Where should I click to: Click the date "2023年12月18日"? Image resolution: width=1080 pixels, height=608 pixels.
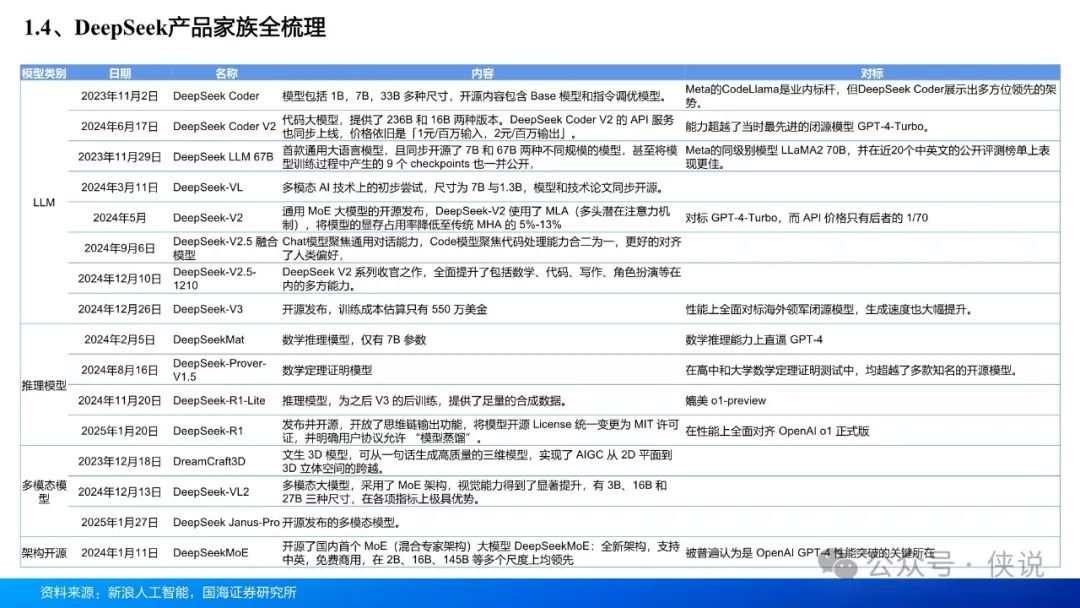point(120,461)
